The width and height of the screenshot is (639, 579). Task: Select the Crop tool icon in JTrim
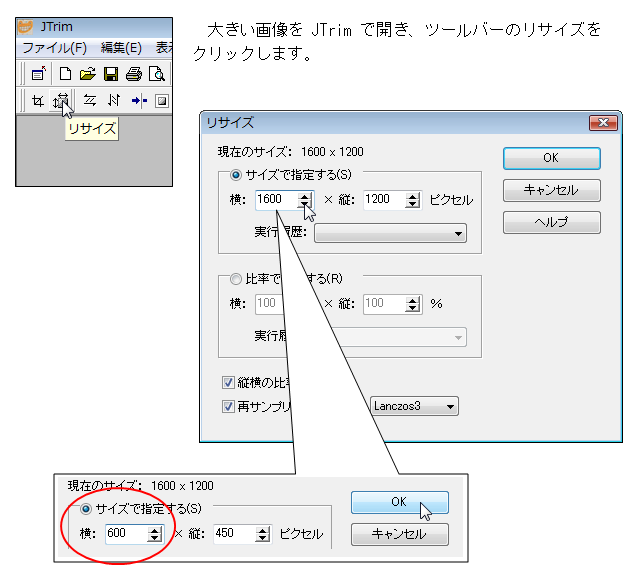[x=38, y=101]
